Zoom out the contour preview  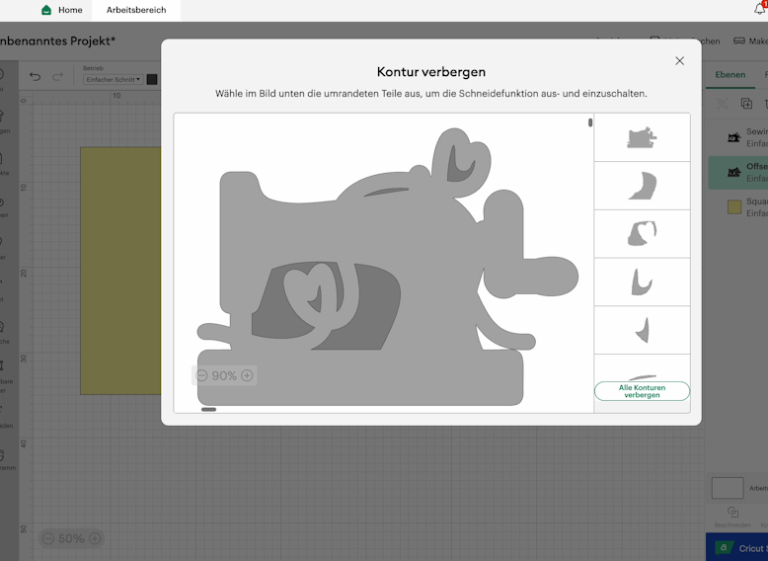(202, 376)
